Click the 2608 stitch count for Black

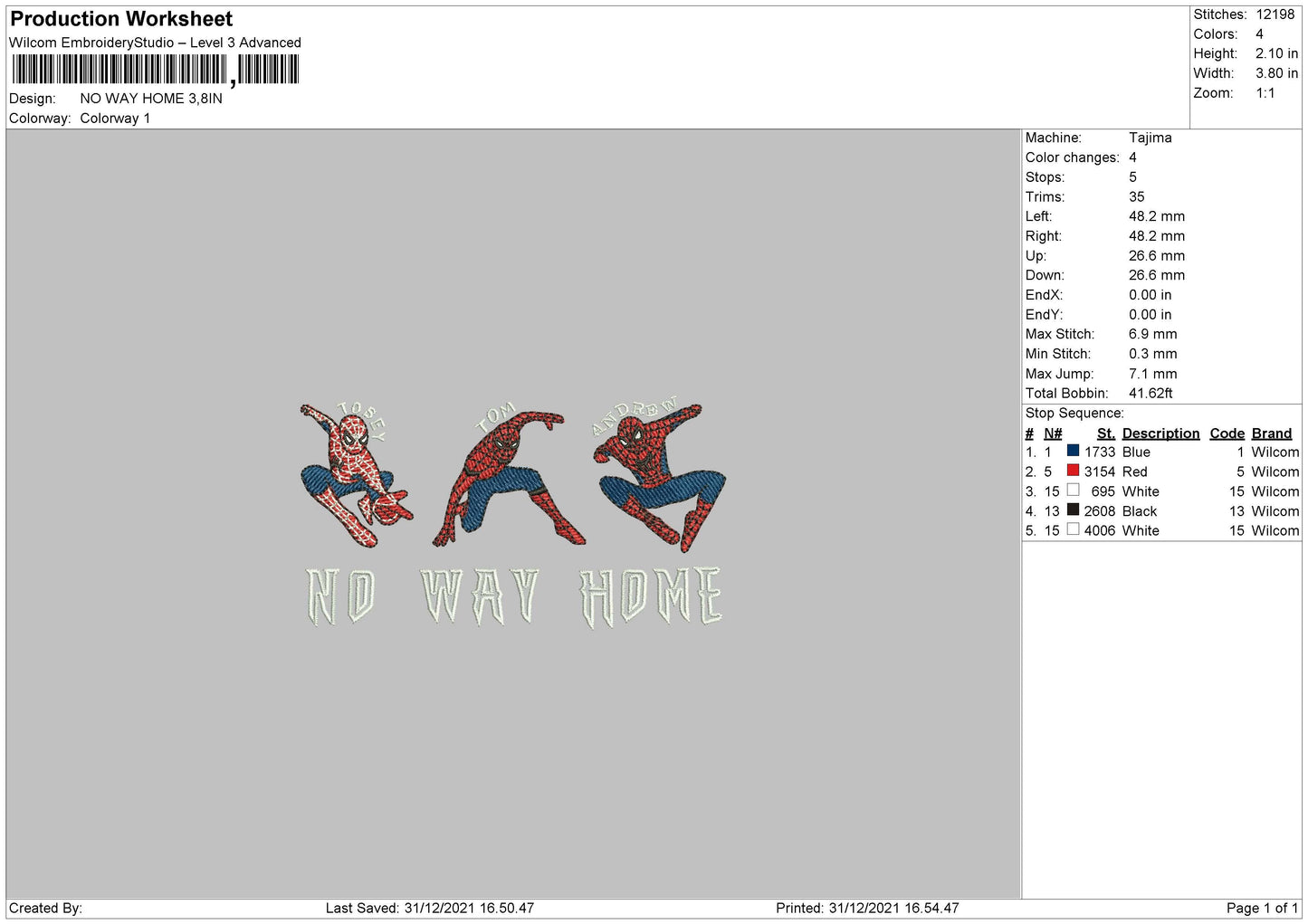click(1100, 511)
